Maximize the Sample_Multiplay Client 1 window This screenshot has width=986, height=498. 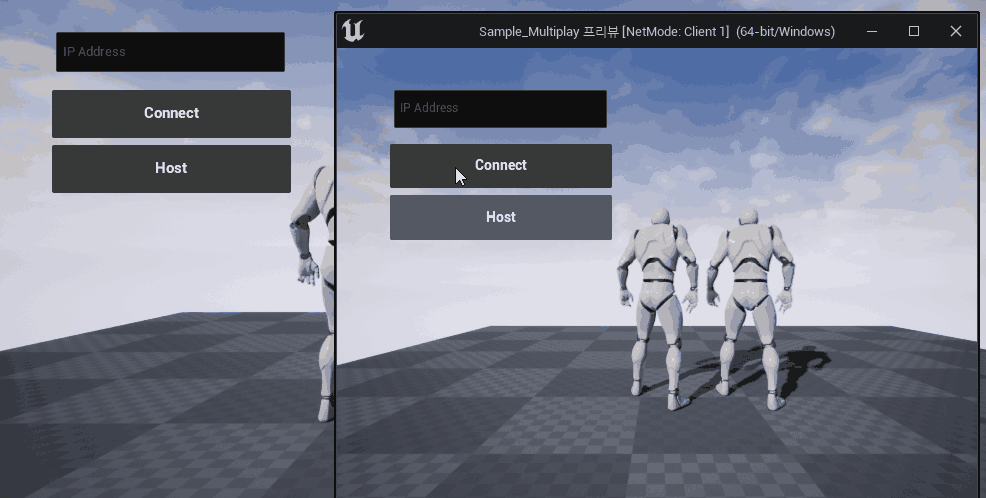(x=914, y=31)
